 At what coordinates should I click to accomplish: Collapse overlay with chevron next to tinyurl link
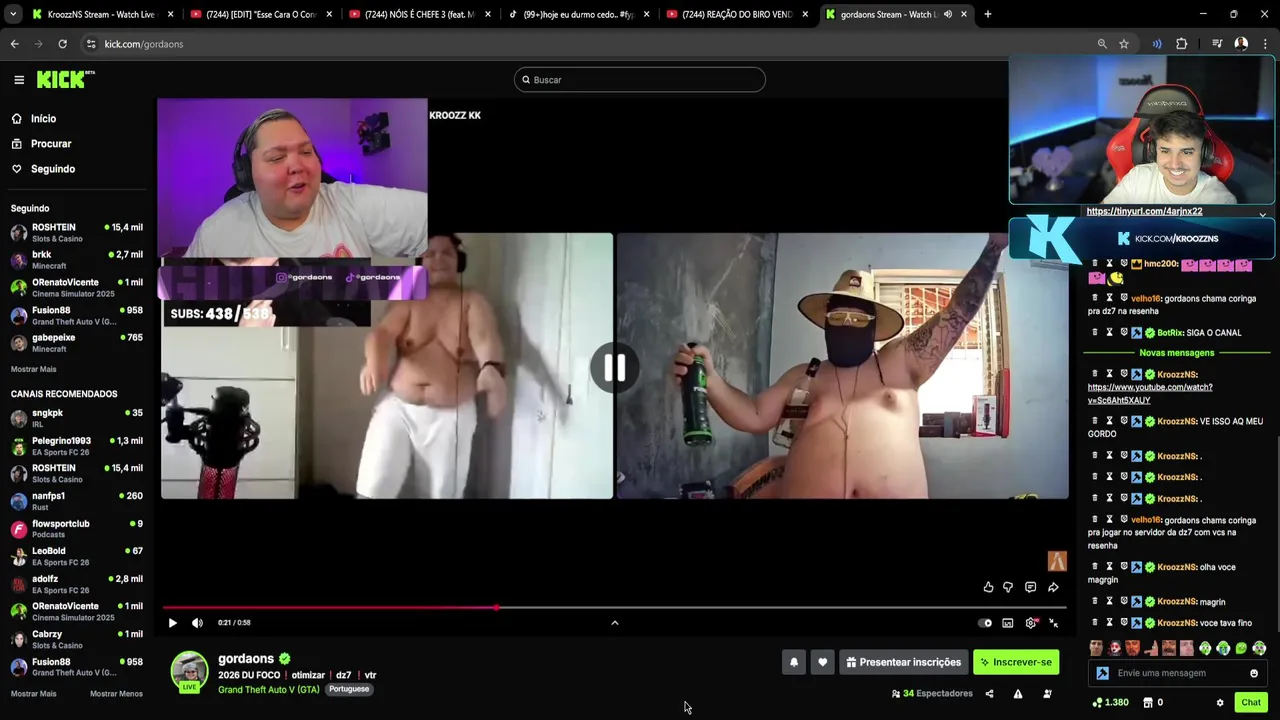1262,215
